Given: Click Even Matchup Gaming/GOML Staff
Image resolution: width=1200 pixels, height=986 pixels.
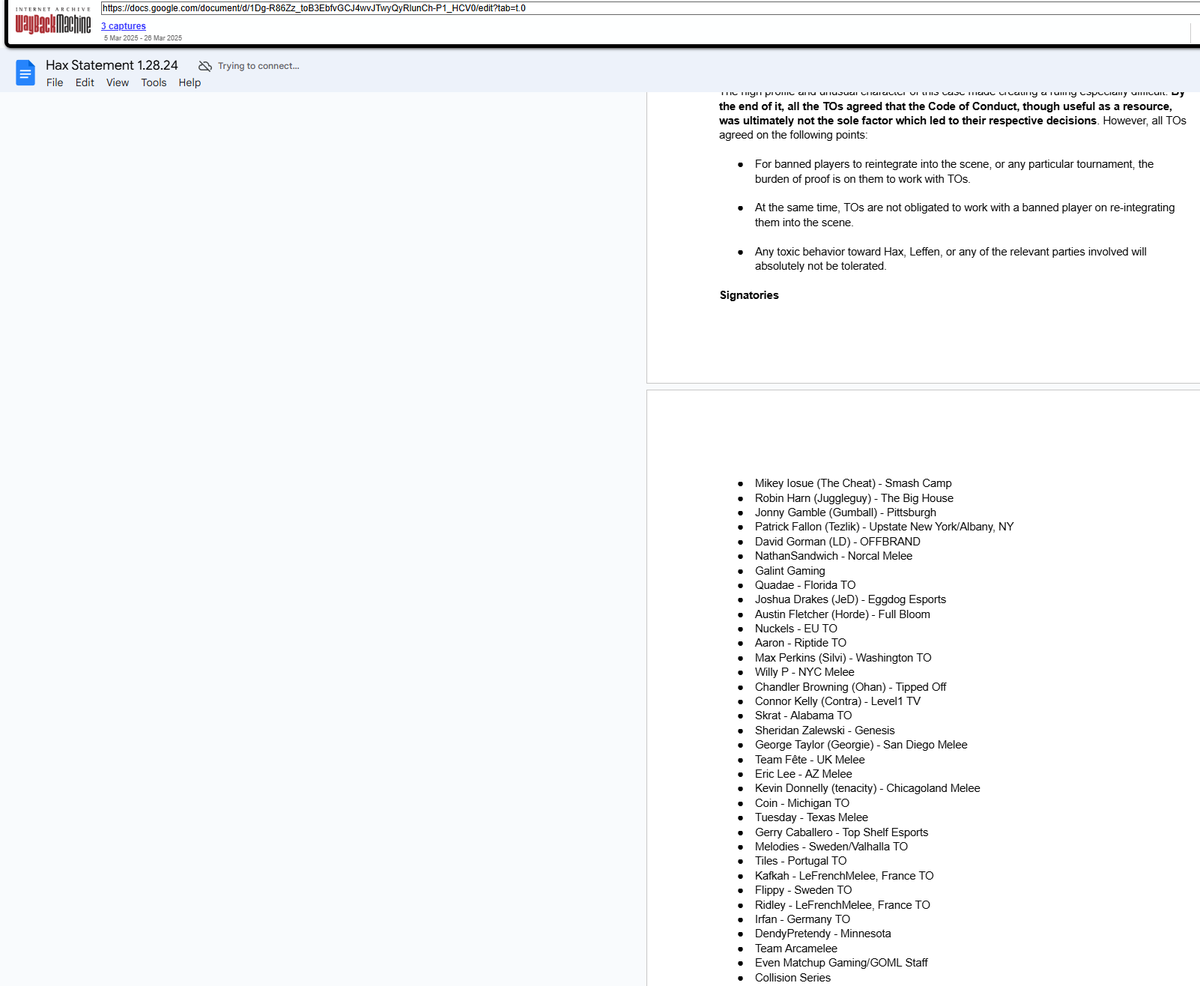Looking at the screenshot, I should pyautogui.click(x=841, y=963).
